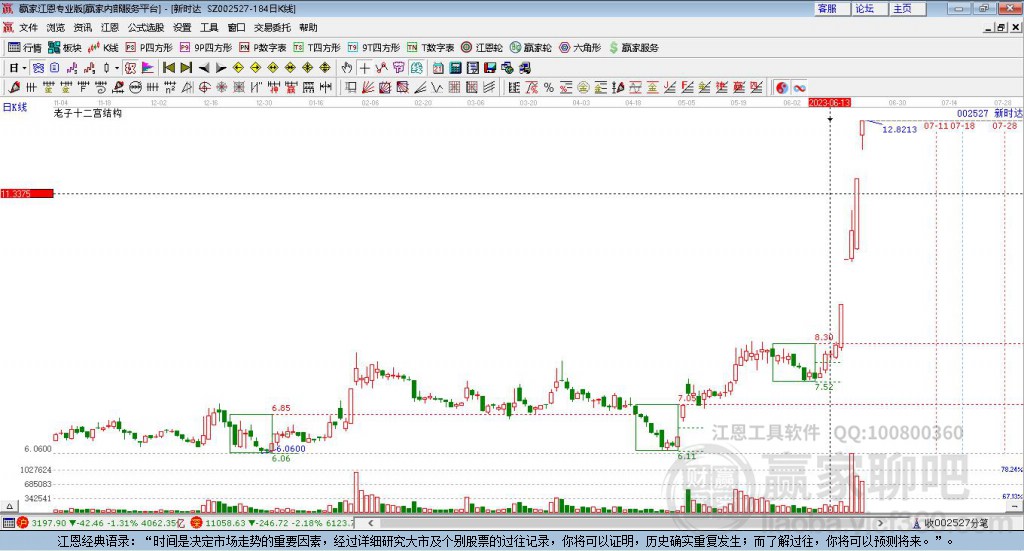The image size is (1024, 551).
Task: Expand the 日 period dropdown arrow
Action: (25, 68)
